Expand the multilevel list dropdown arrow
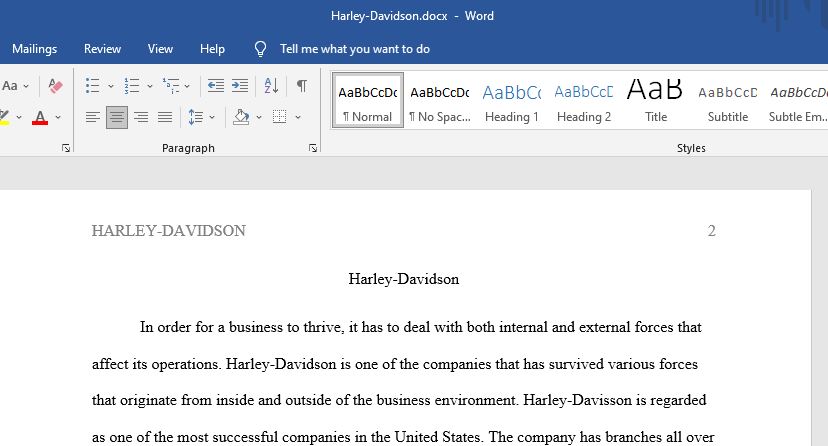The height and width of the screenshot is (446, 828). click(187, 86)
